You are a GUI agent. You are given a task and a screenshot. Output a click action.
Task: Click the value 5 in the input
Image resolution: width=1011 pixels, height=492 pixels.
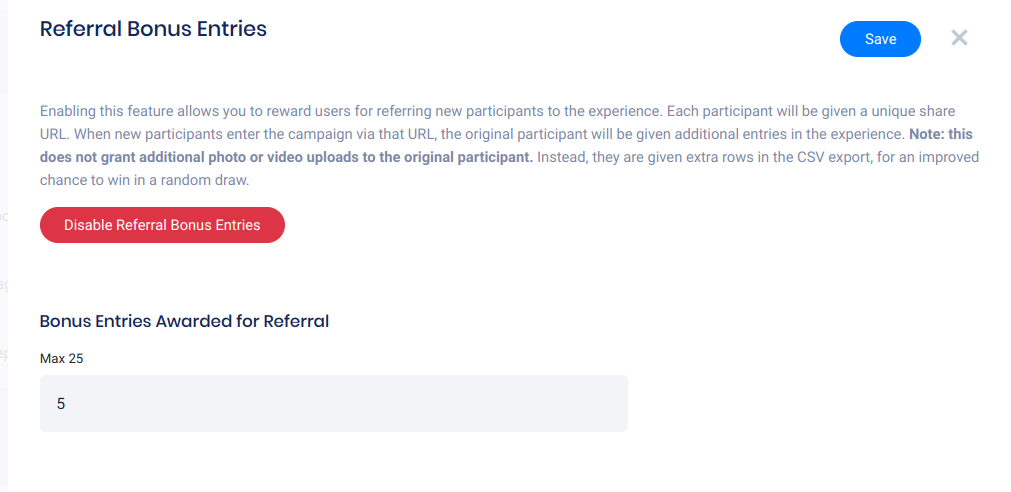click(61, 404)
